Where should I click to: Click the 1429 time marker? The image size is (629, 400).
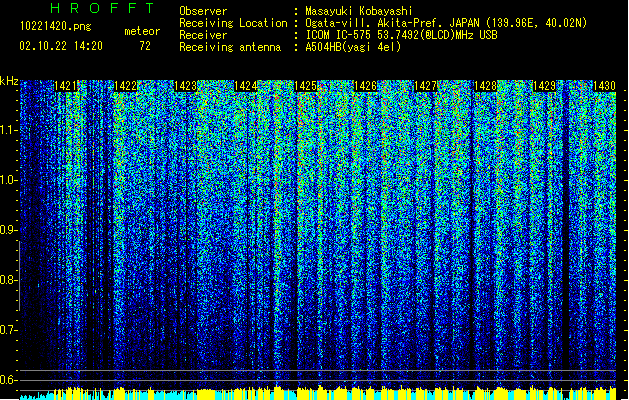pyautogui.click(x=544, y=86)
